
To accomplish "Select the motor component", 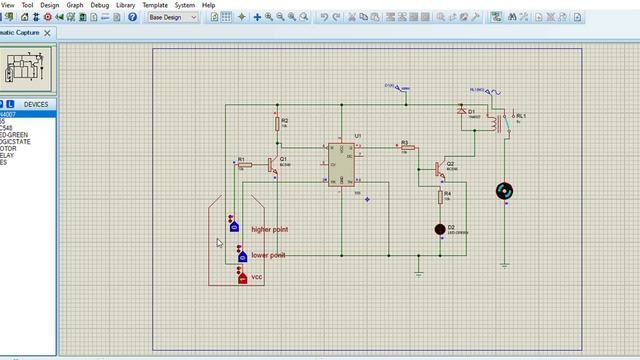I will (504, 191).
